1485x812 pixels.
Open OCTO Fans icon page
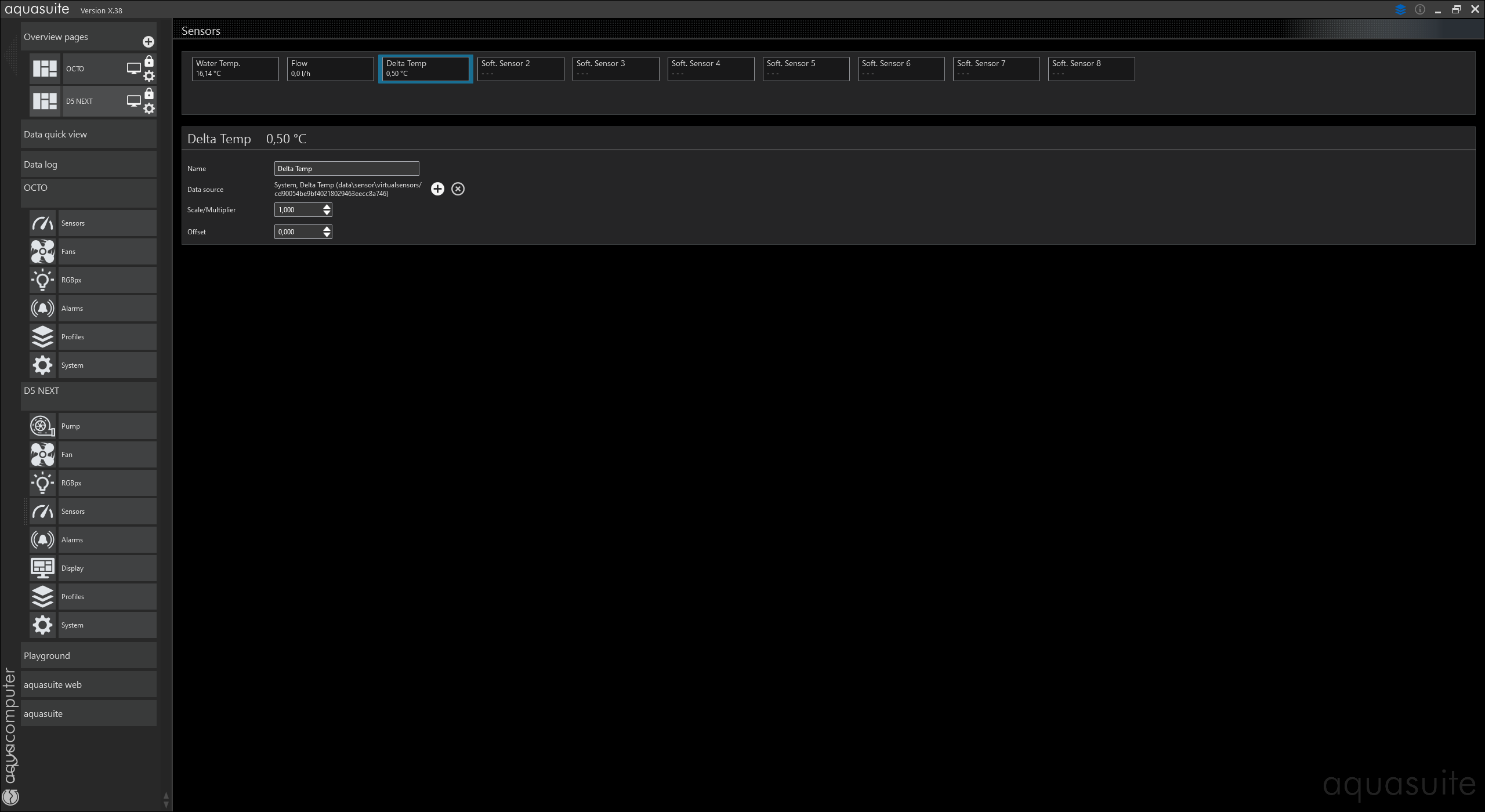pos(42,252)
